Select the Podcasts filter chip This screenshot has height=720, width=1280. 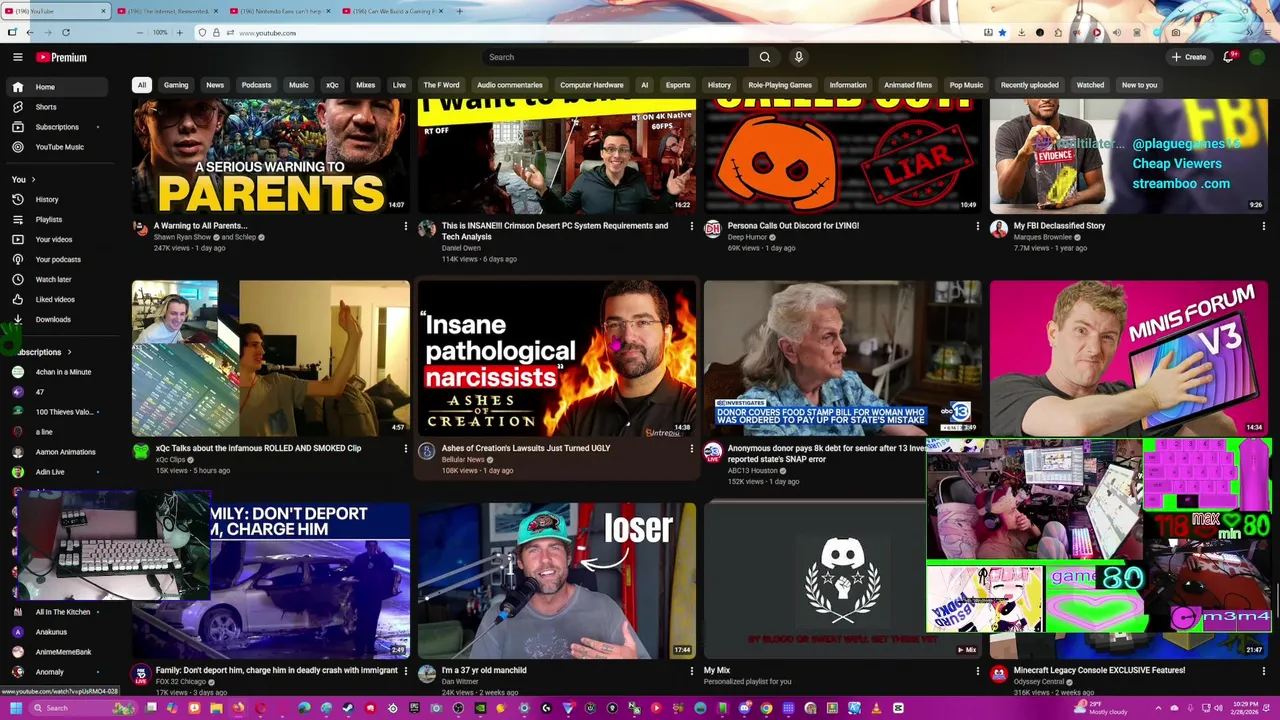click(256, 85)
